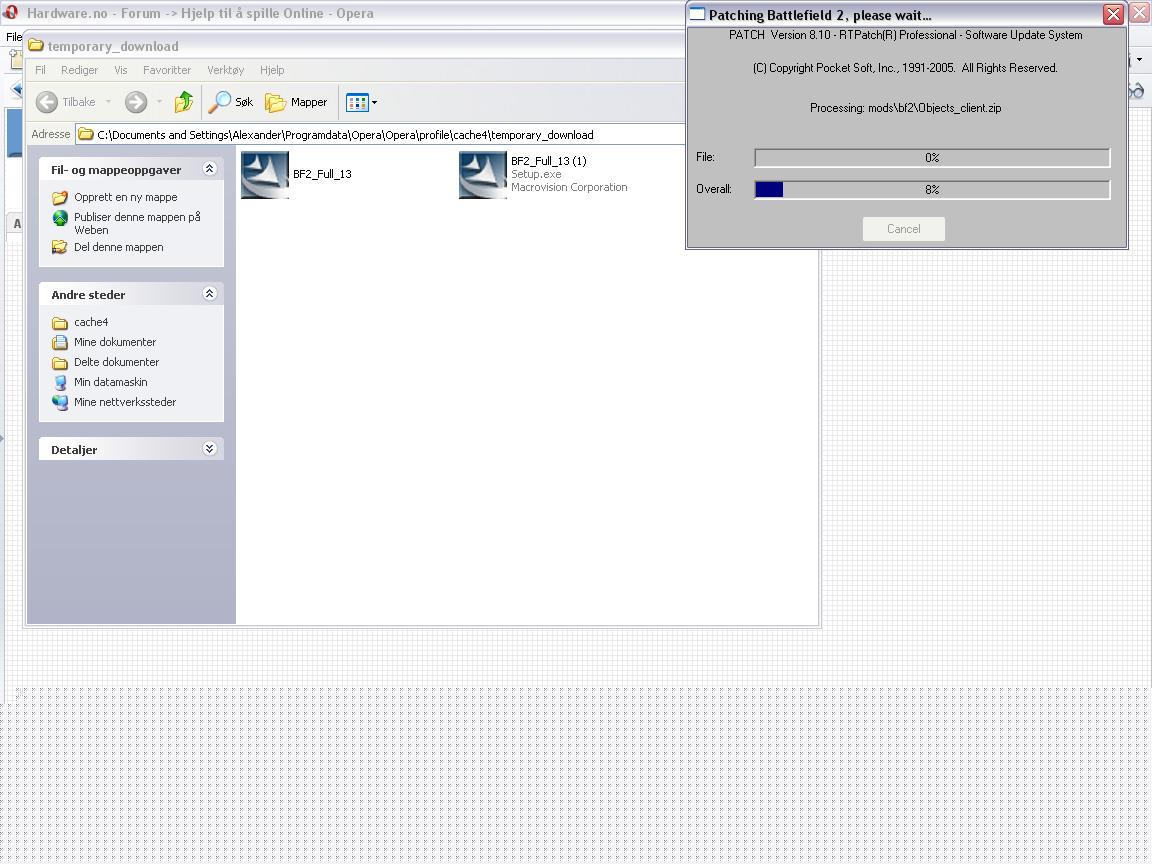Screen dimensions: 1152x864
Task: Click the File progress bar
Action: (x=932, y=157)
